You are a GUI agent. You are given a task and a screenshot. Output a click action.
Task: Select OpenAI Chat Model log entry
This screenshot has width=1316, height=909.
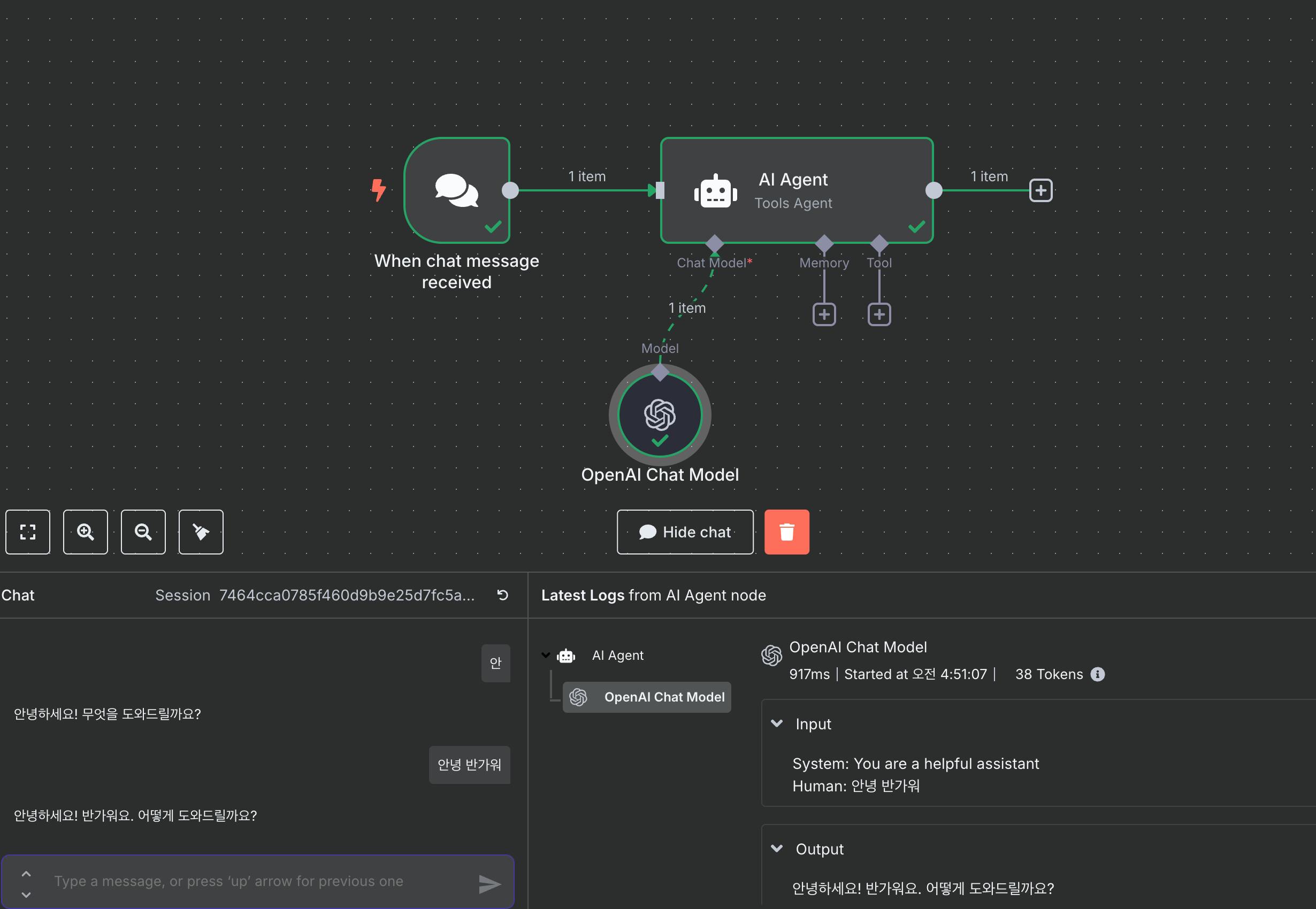647,697
